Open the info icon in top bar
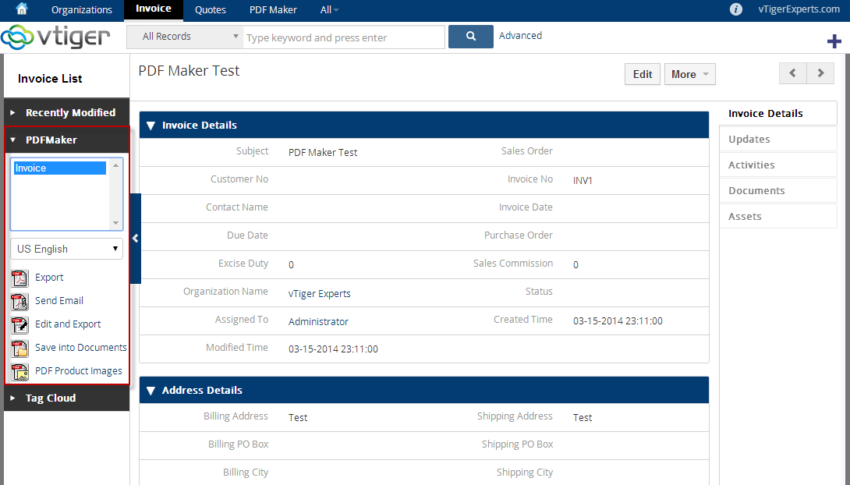 (x=736, y=9)
